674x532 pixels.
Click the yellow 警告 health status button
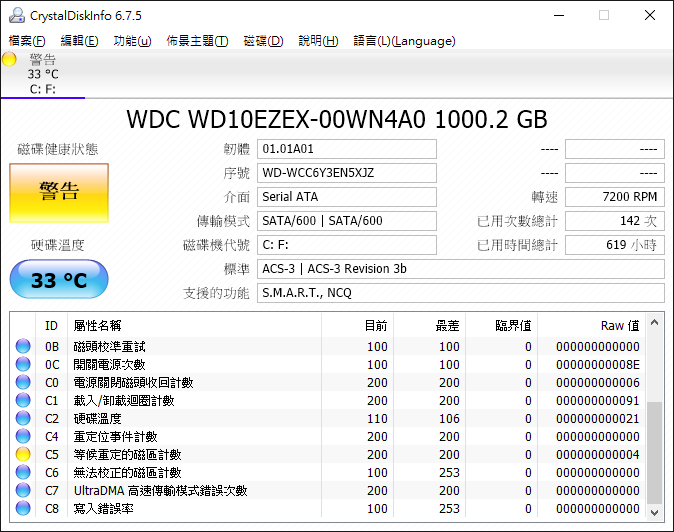click(x=59, y=193)
